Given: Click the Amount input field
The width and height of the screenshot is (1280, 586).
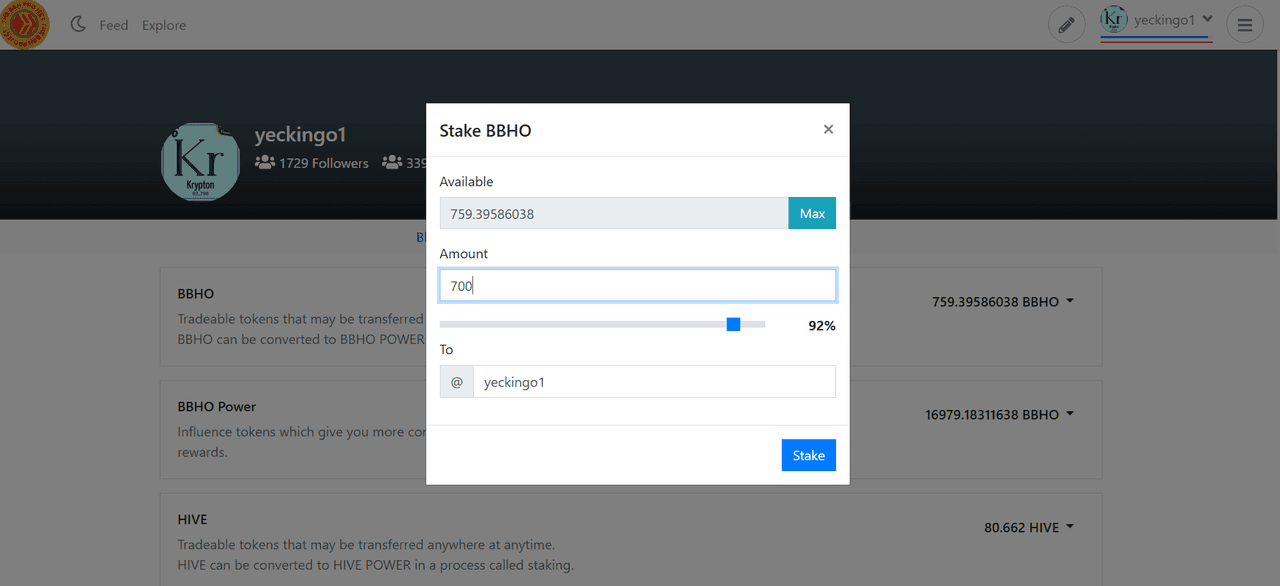Looking at the screenshot, I should 638,285.
